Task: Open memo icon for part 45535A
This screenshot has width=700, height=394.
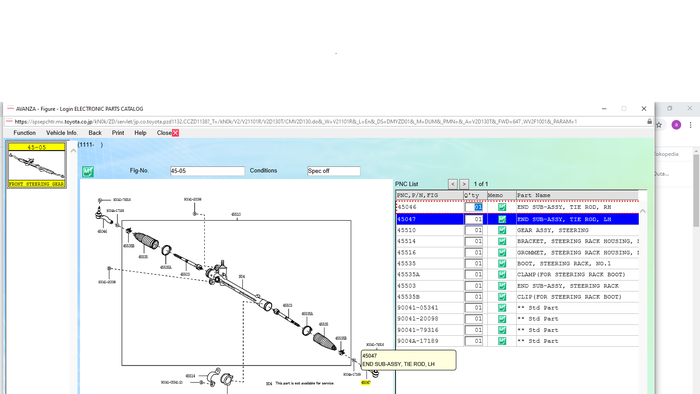Action: pyautogui.click(x=502, y=274)
